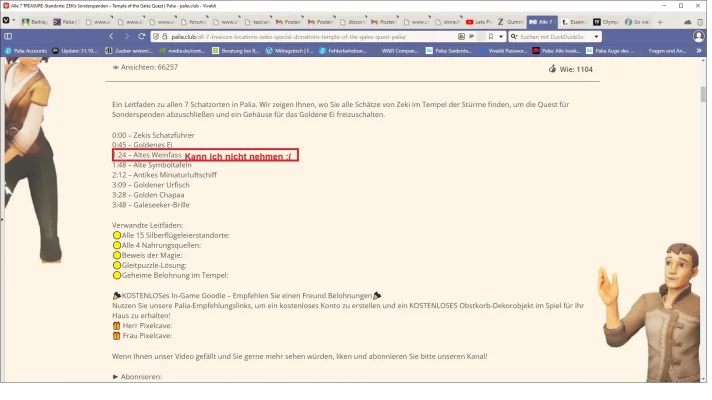Image resolution: width=712 pixels, height=400 pixels.
Task: Open the Palia: Seidenfa... bookmark
Action: 449,51
